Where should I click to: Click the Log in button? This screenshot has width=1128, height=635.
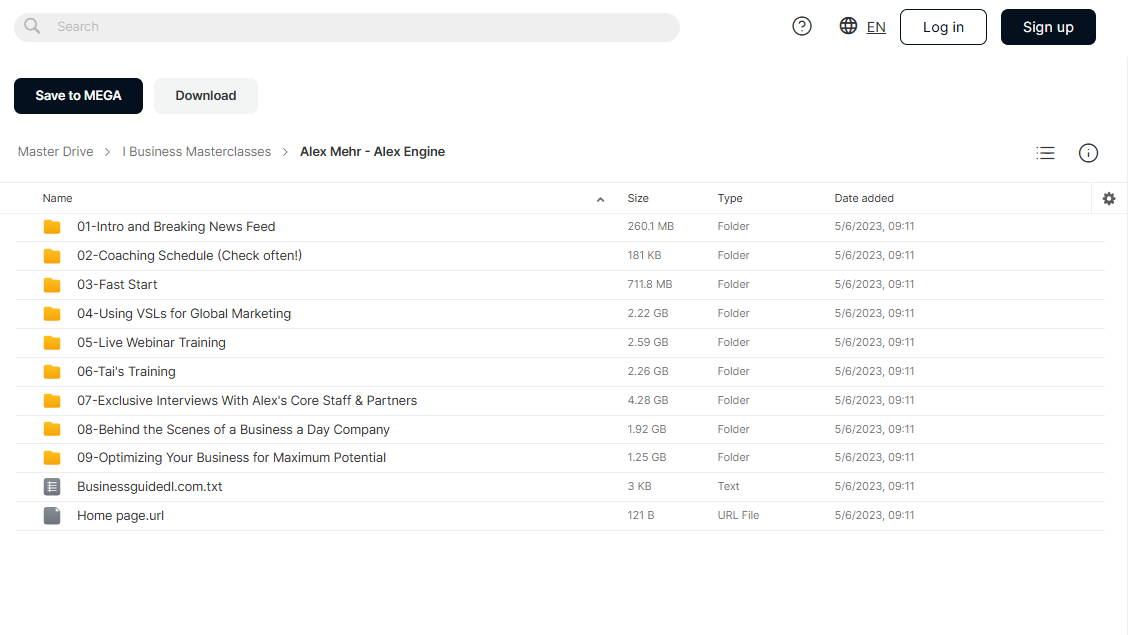point(943,27)
